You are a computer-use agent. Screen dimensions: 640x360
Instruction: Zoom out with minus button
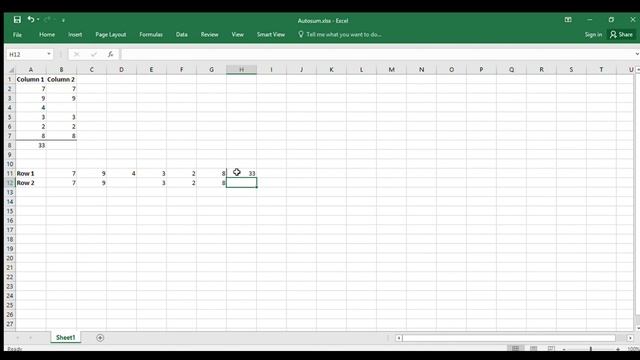point(564,349)
